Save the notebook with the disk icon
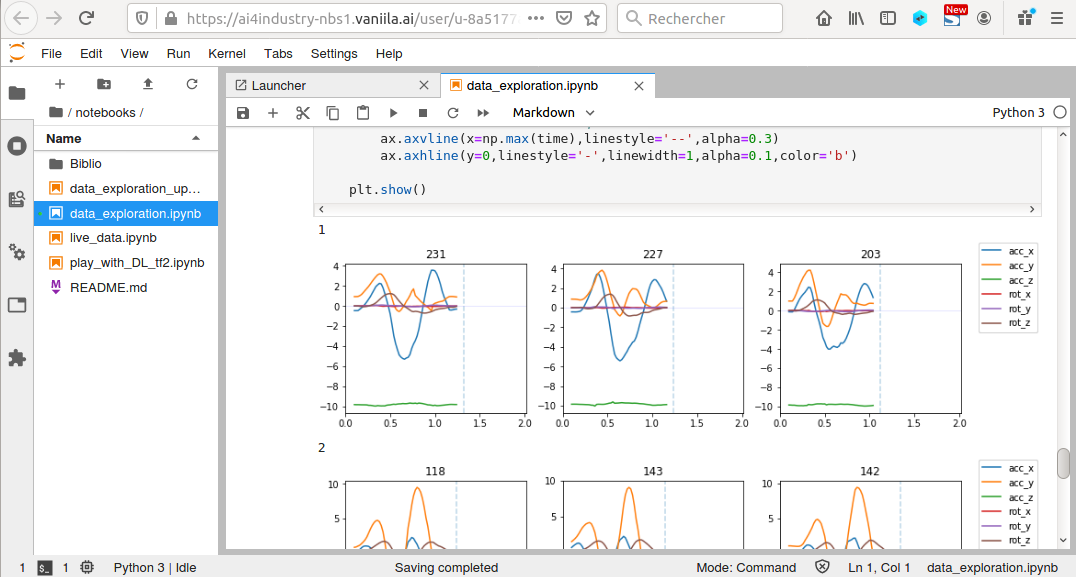1076x577 pixels. coord(243,113)
